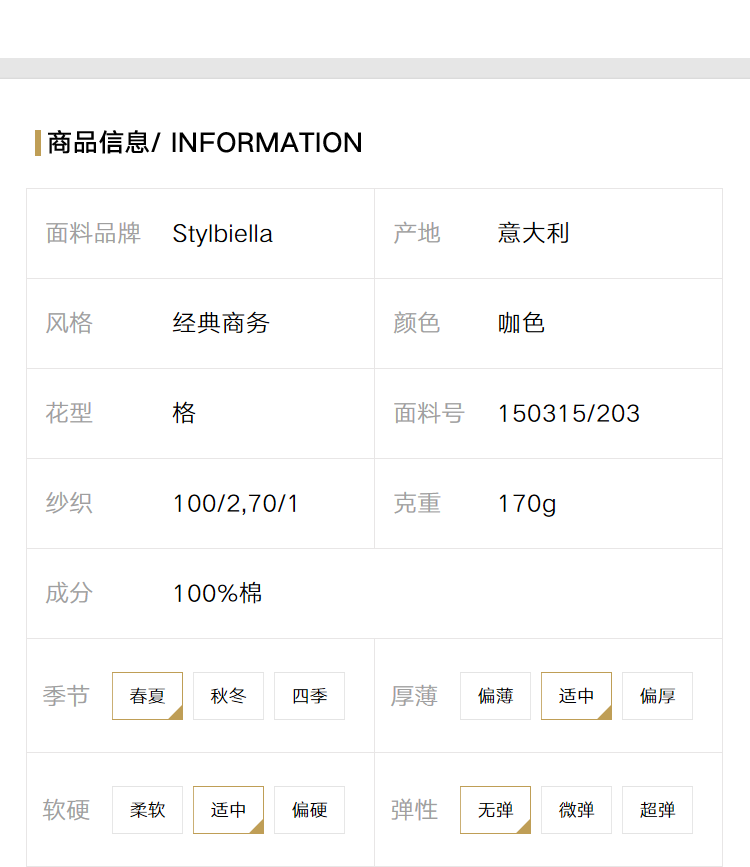Image resolution: width=750 pixels, height=867 pixels.
Task: Click the Stylbiella brand name
Action: (x=222, y=233)
